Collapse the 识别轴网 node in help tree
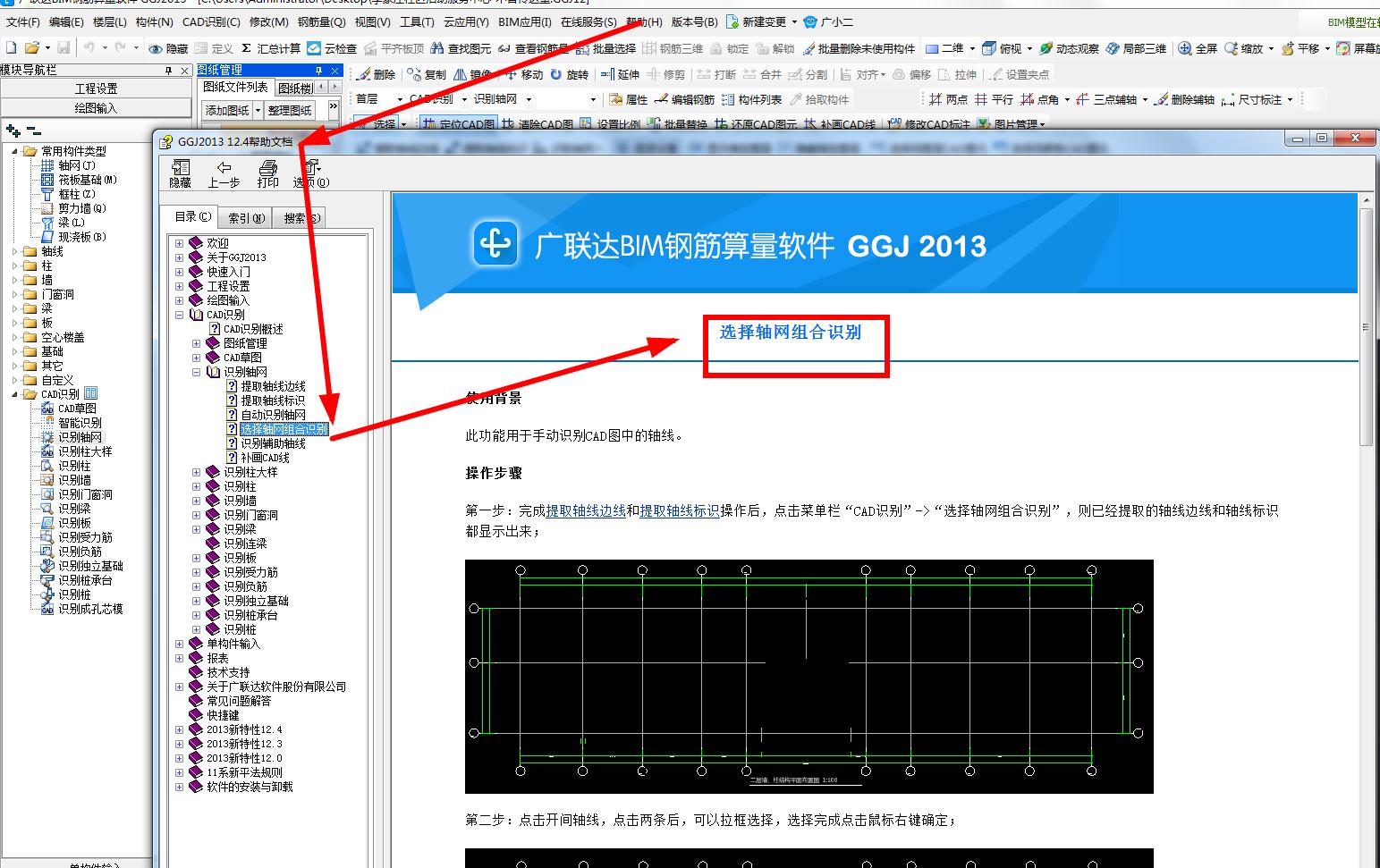The width and height of the screenshot is (1380, 868). pos(196,372)
